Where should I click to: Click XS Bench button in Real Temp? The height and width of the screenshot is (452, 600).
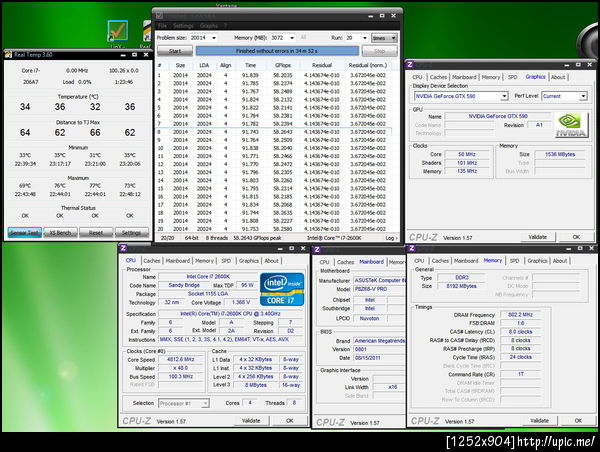click(60, 233)
